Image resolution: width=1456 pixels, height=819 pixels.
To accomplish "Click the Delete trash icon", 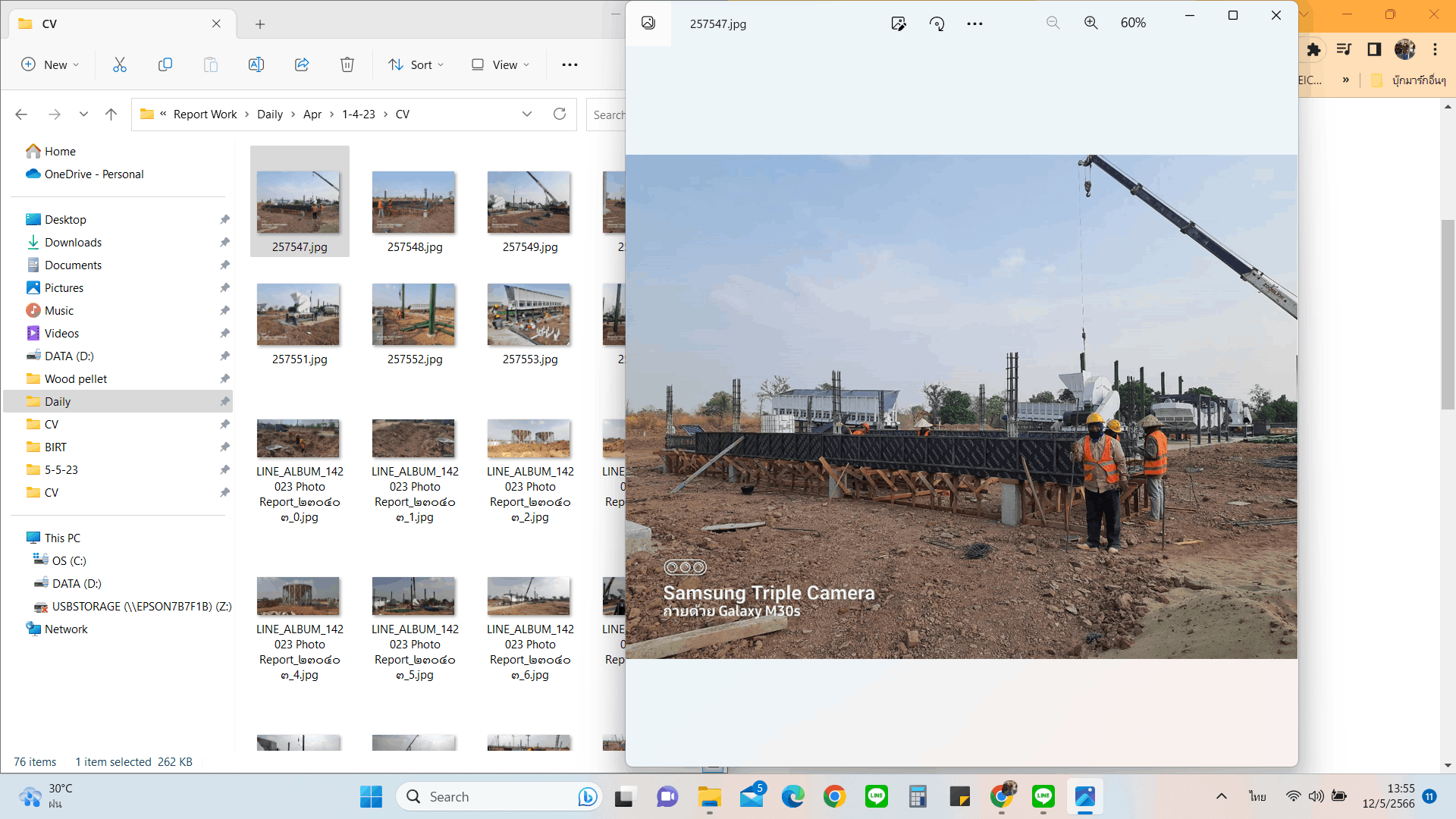I will (x=347, y=64).
